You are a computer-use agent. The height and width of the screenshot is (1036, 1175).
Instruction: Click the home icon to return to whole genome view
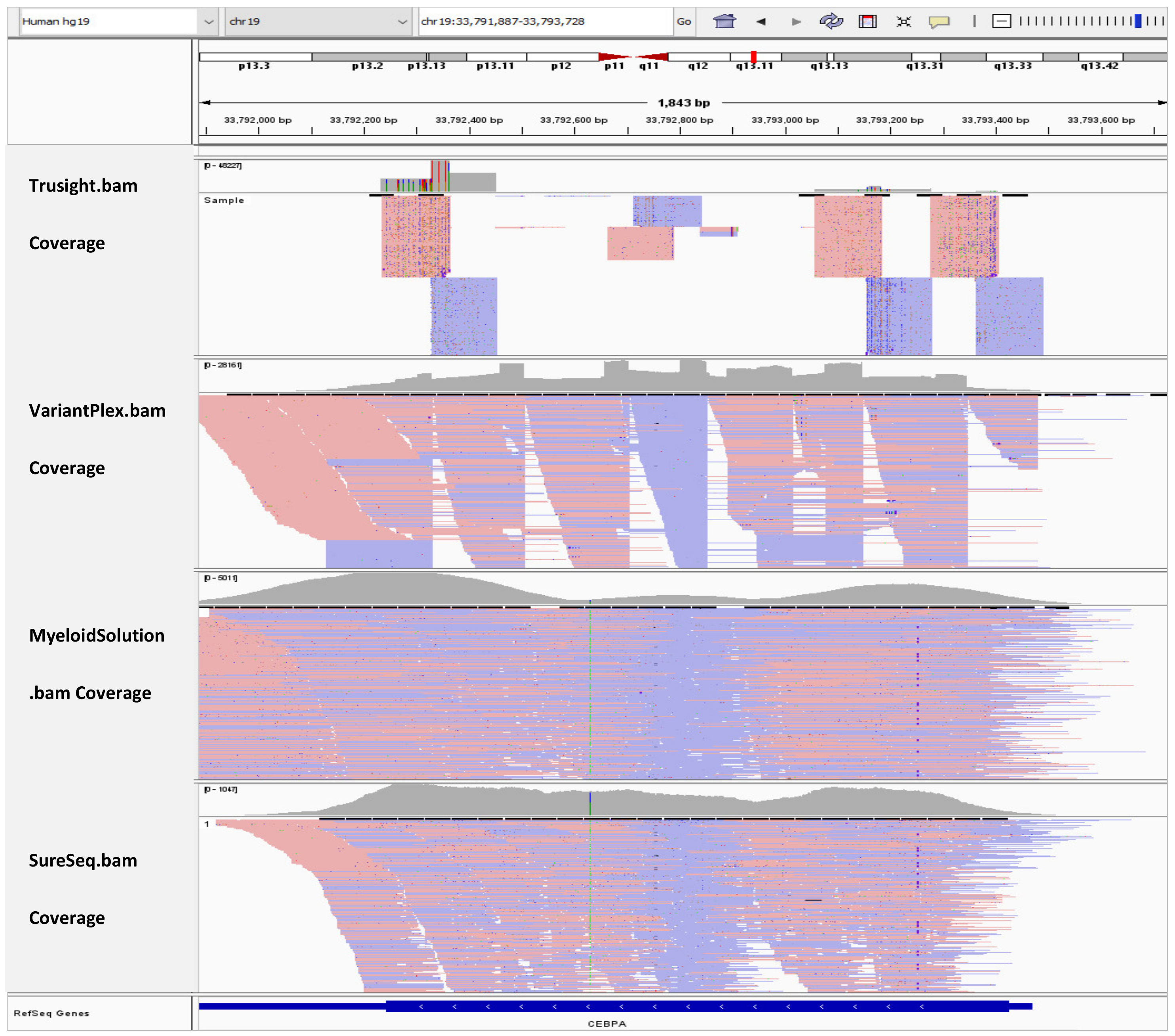(x=725, y=21)
